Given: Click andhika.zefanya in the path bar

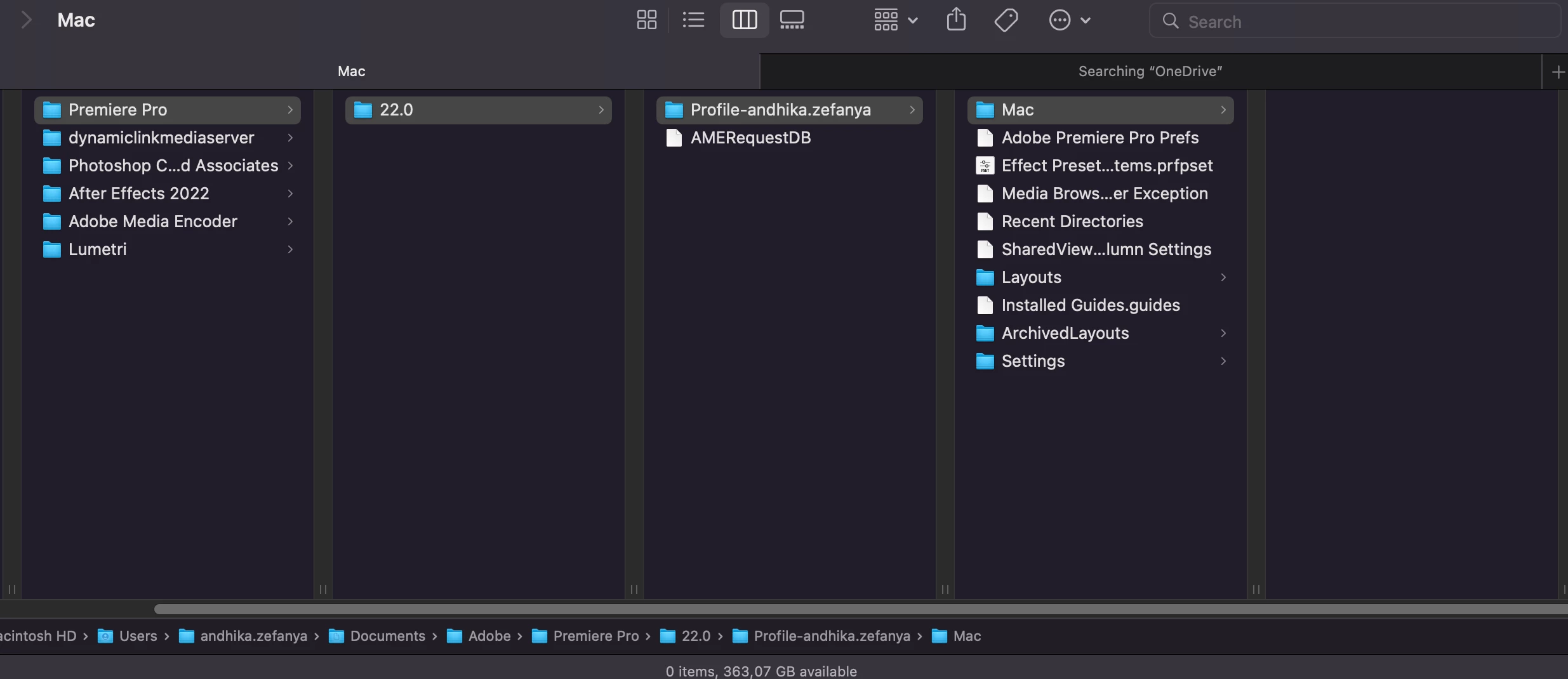Looking at the screenshot, I should pos(243,636).
